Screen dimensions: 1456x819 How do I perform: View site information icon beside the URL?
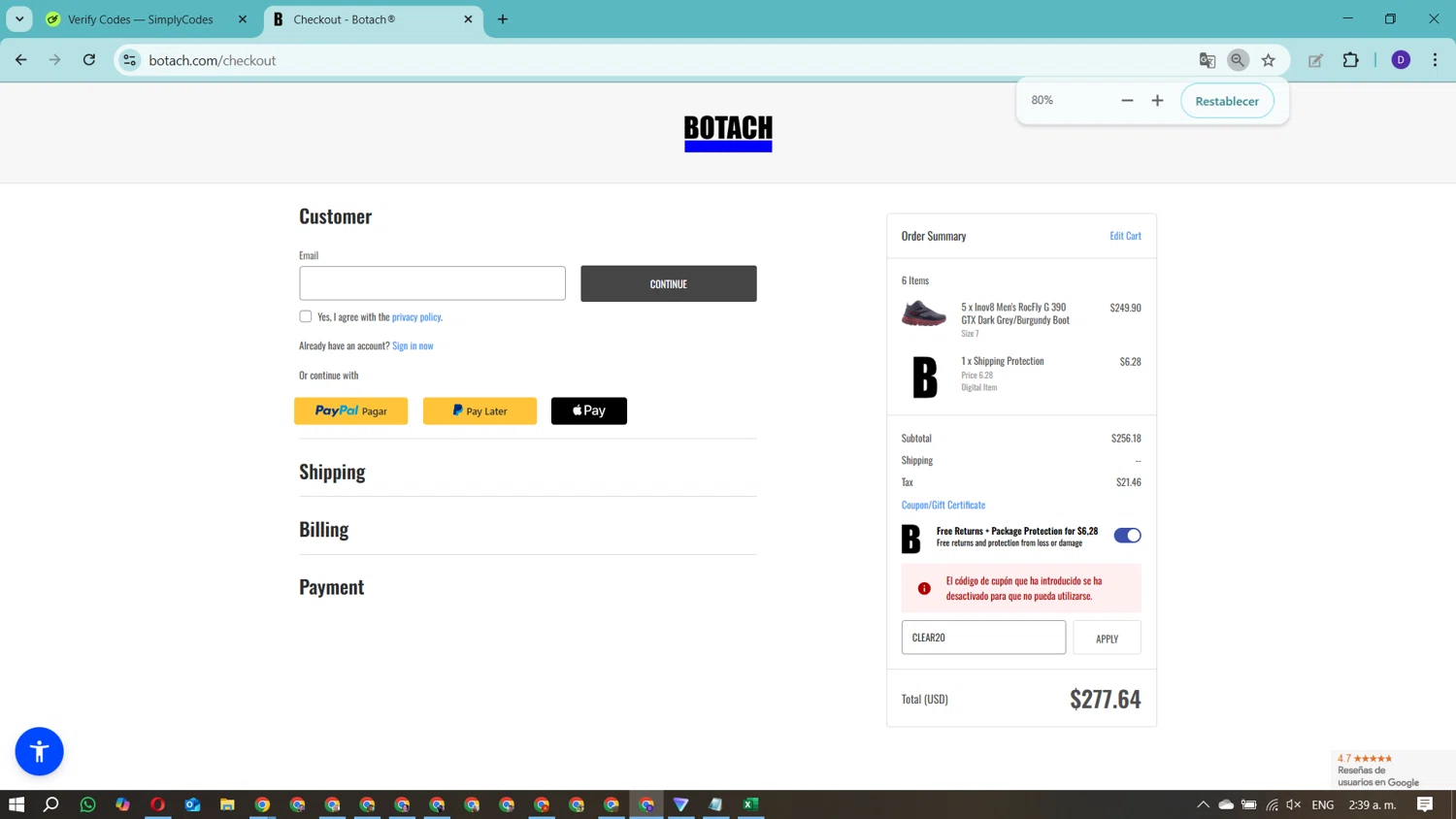coord(129,60)
